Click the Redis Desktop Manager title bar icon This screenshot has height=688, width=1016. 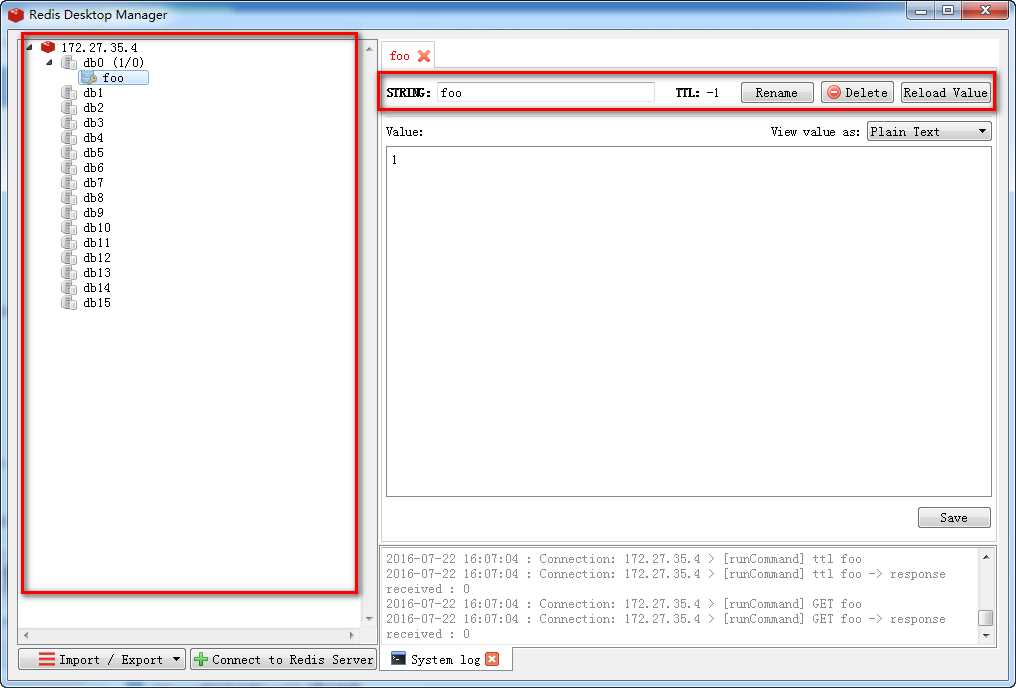coord(16,14)
